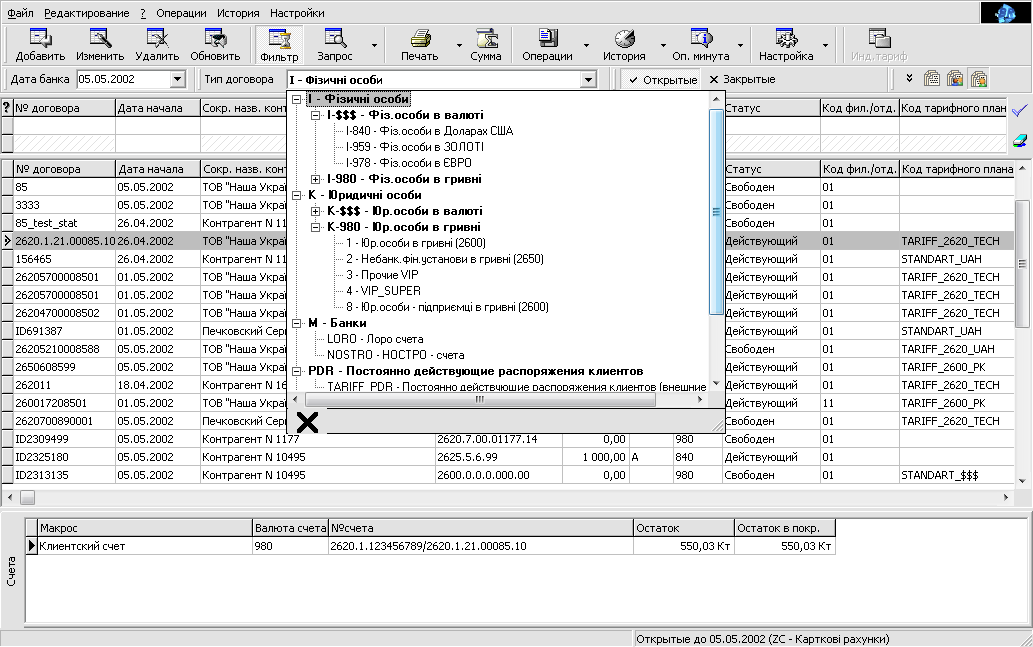Image resolution: width=1033 pixels, height=647 pixels.
Task: Click the Добавить (Add) toolbar icon
Action: (40, 38)
